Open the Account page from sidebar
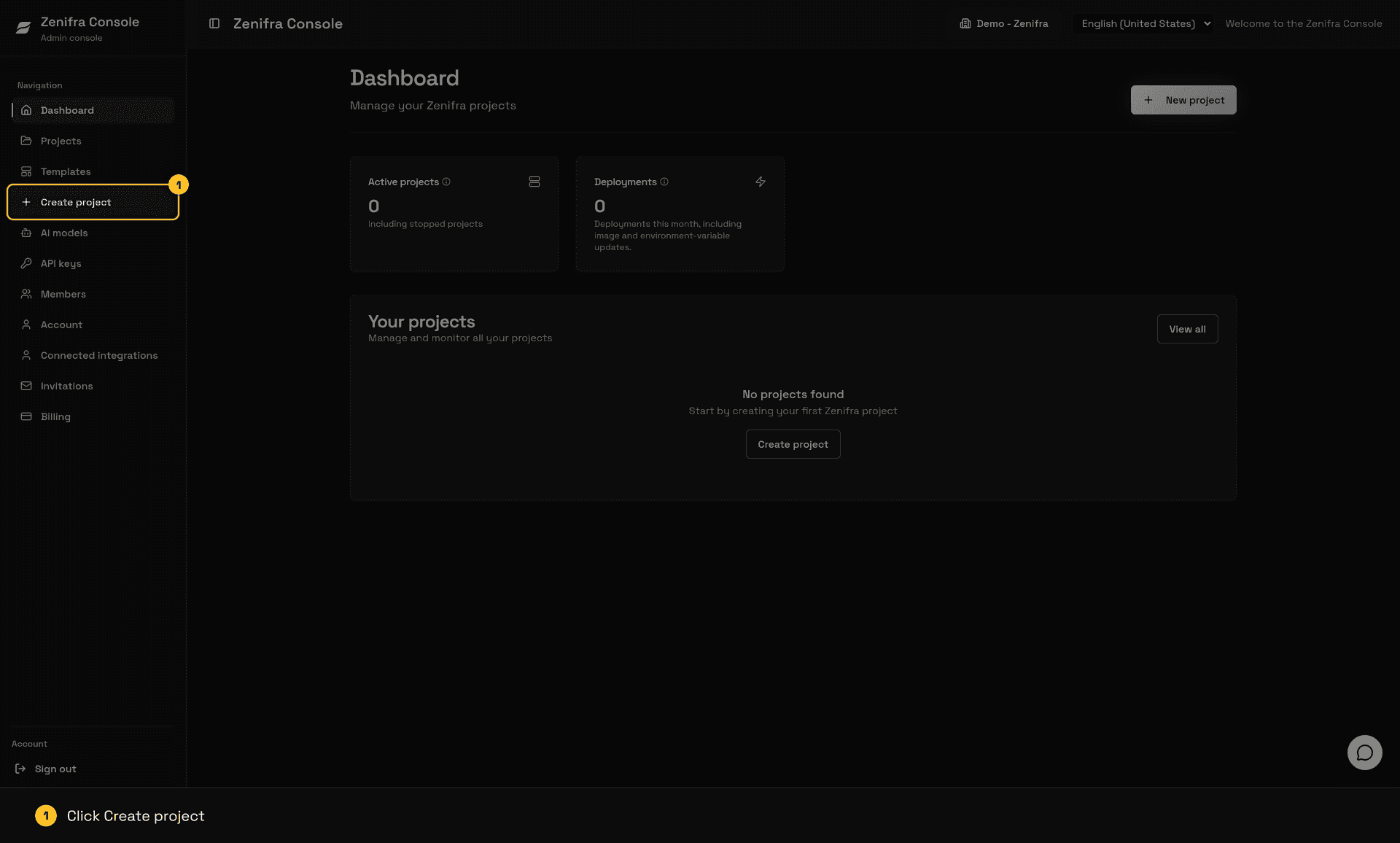The image size is (1400, 843). point(93,325)
